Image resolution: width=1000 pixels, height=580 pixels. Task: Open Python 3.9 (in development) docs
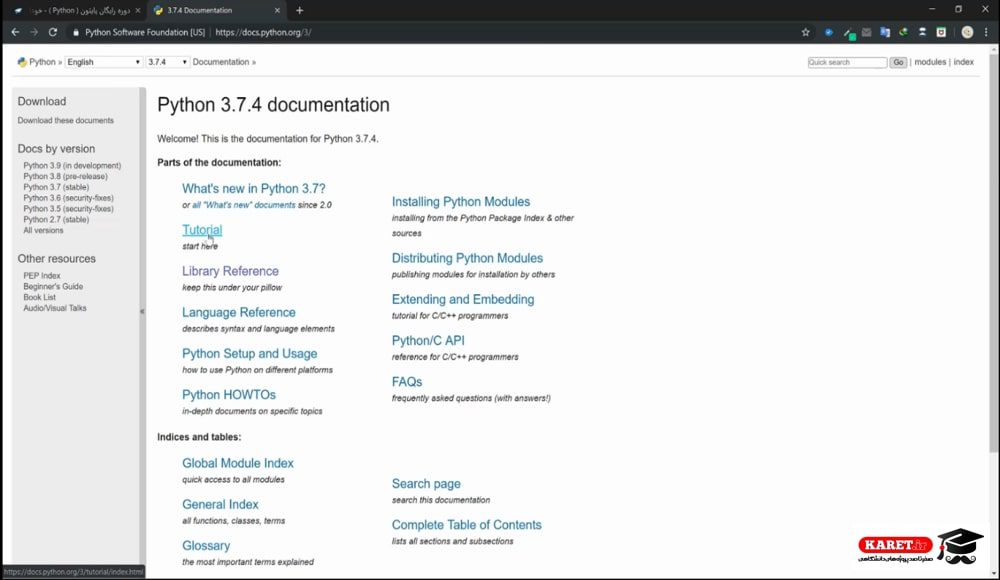(72, 165)
